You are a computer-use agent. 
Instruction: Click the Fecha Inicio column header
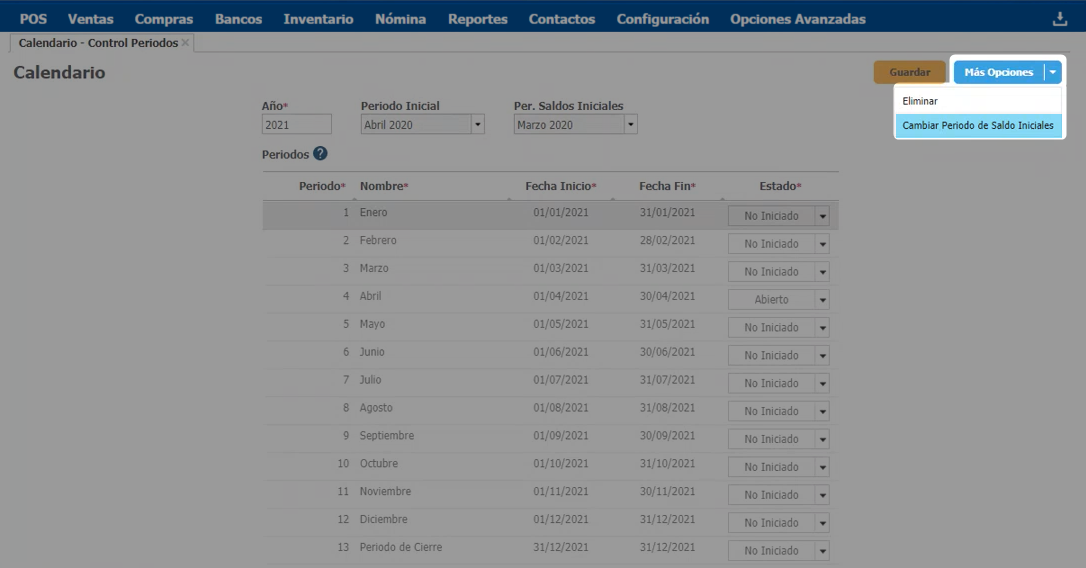click(x=559, y=186)
